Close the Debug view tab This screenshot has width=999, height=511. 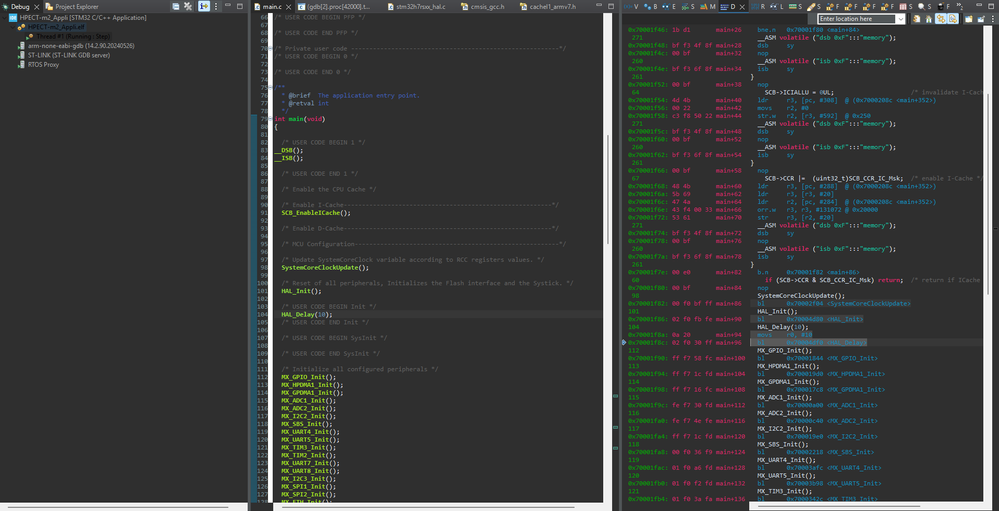click(36, 7)
